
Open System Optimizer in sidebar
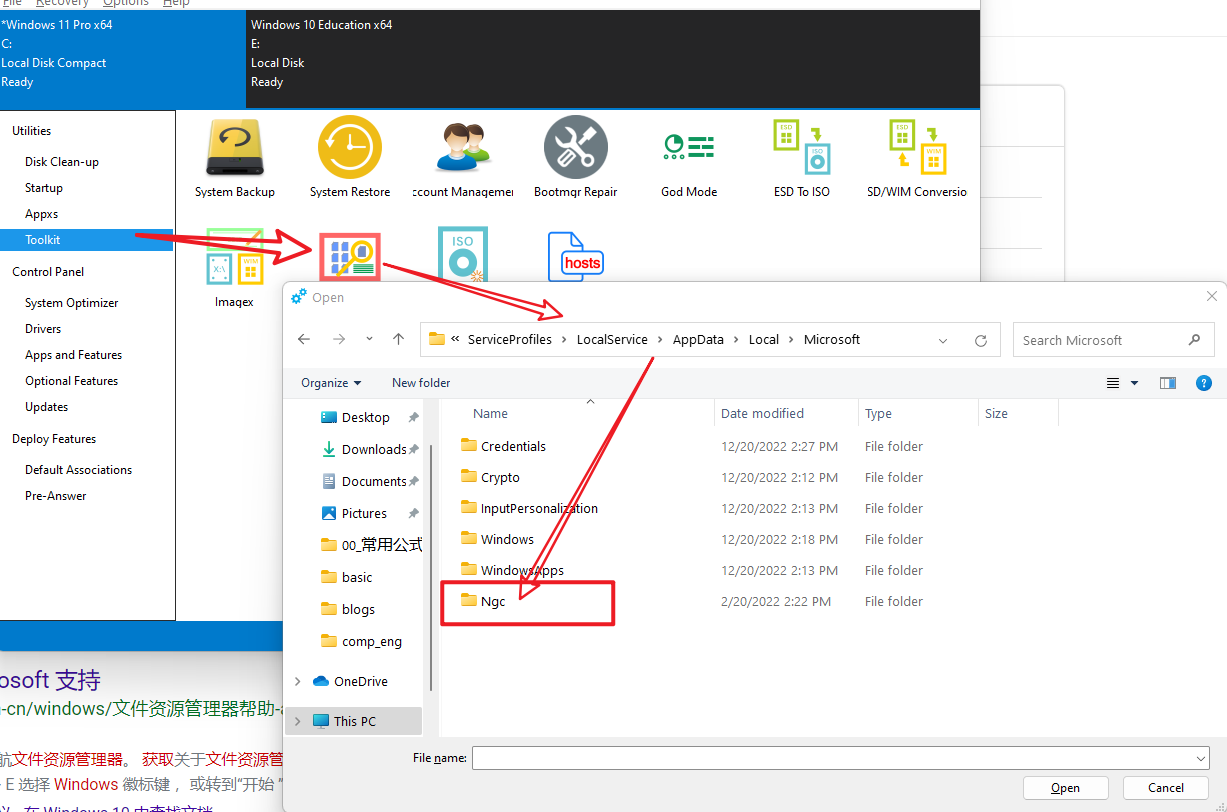coord(72,303)
